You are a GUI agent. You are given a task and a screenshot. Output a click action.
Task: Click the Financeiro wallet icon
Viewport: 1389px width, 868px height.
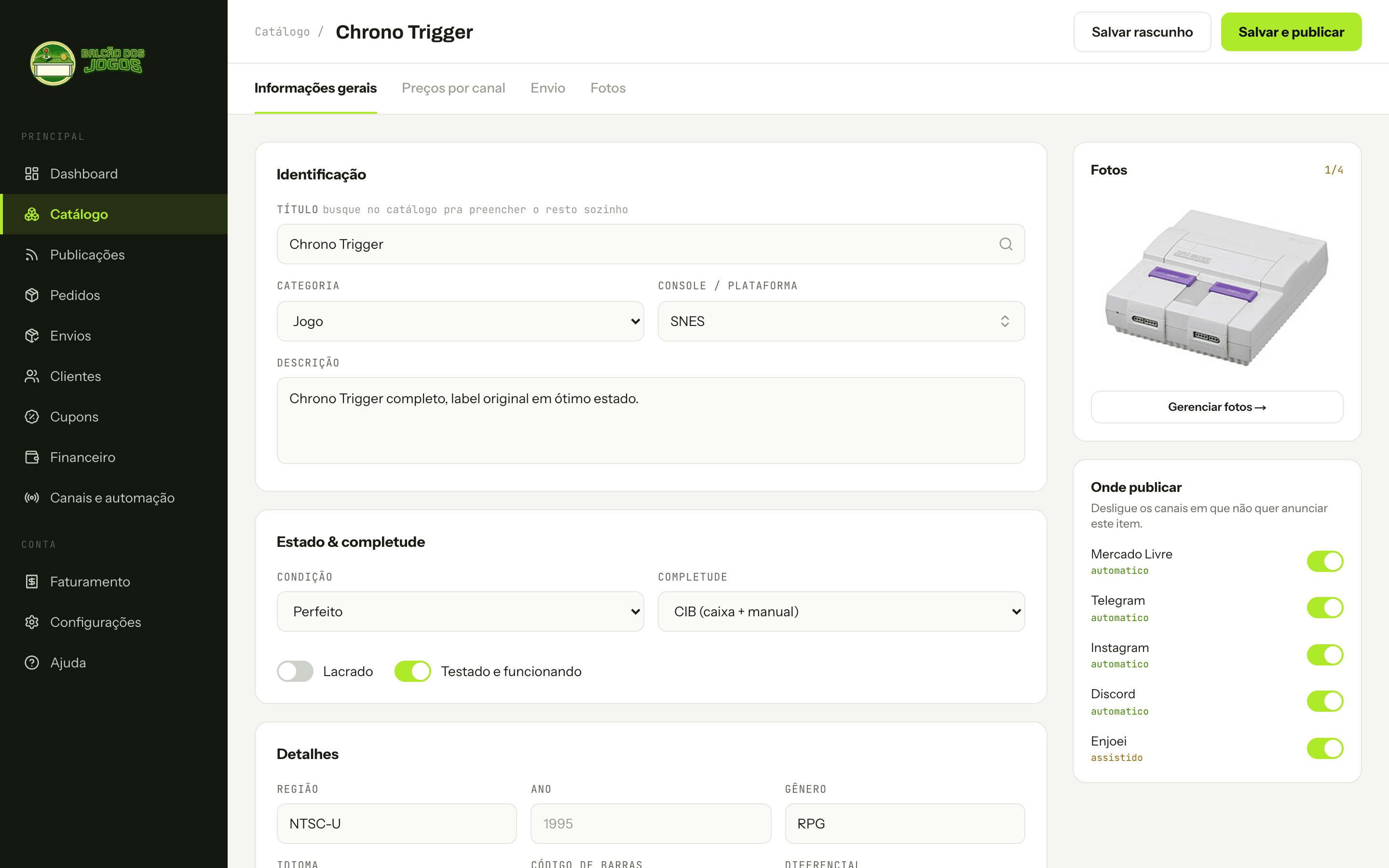pos(31,457)
